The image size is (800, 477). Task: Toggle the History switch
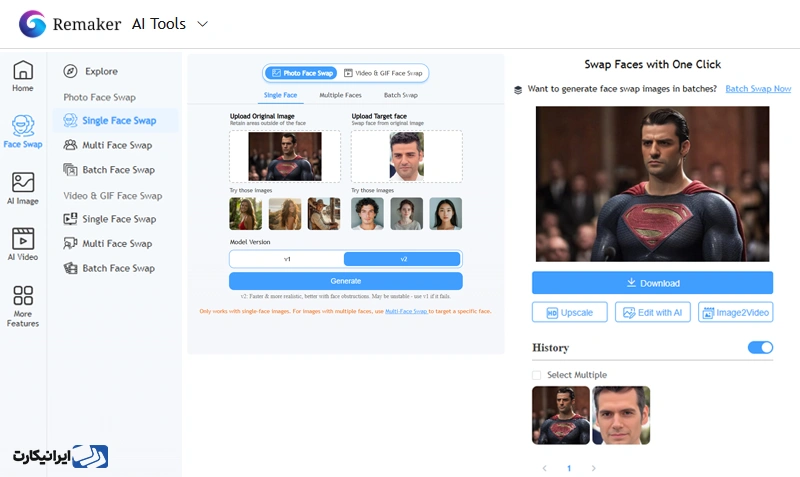(760, 347)
